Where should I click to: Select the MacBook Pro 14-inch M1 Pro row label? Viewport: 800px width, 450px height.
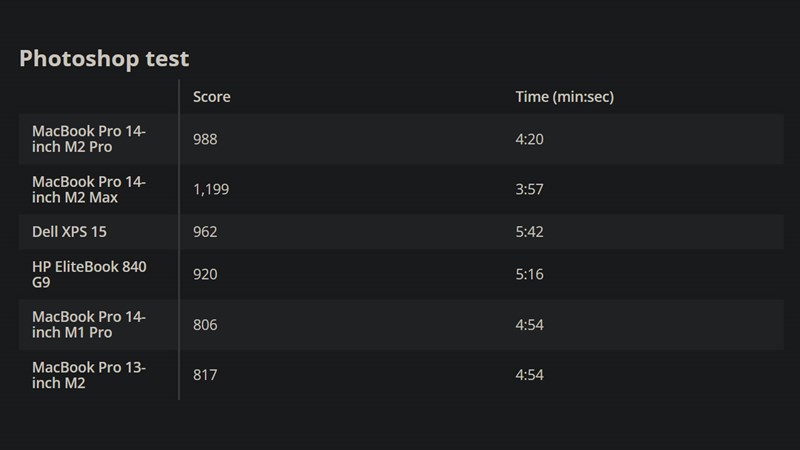[89, 325]
